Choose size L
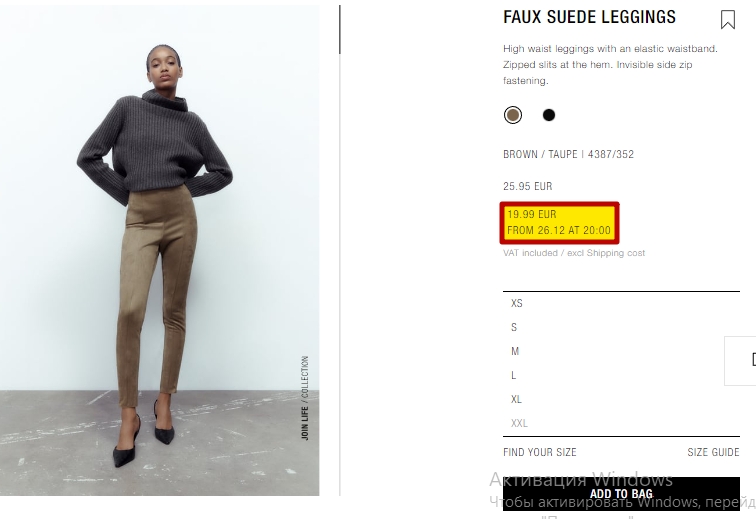This screenshot has width=756, height=519. (621, 375)
